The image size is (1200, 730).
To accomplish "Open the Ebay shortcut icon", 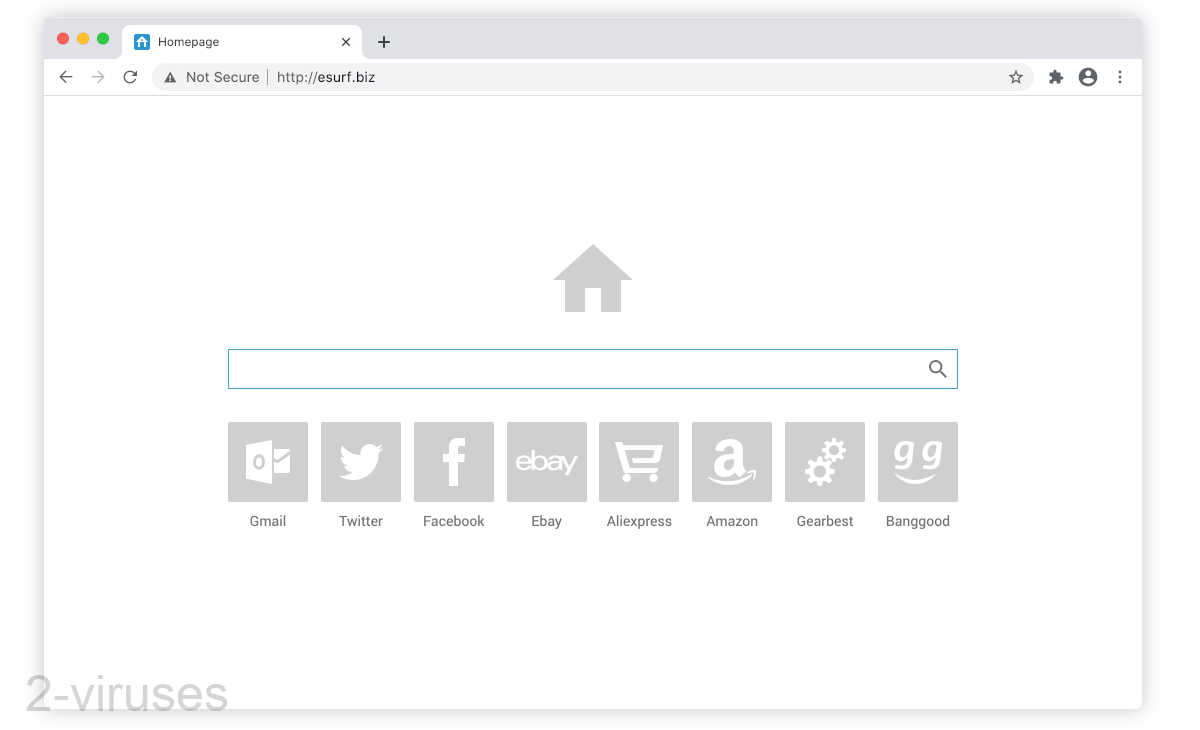I will tap(546, 462).
